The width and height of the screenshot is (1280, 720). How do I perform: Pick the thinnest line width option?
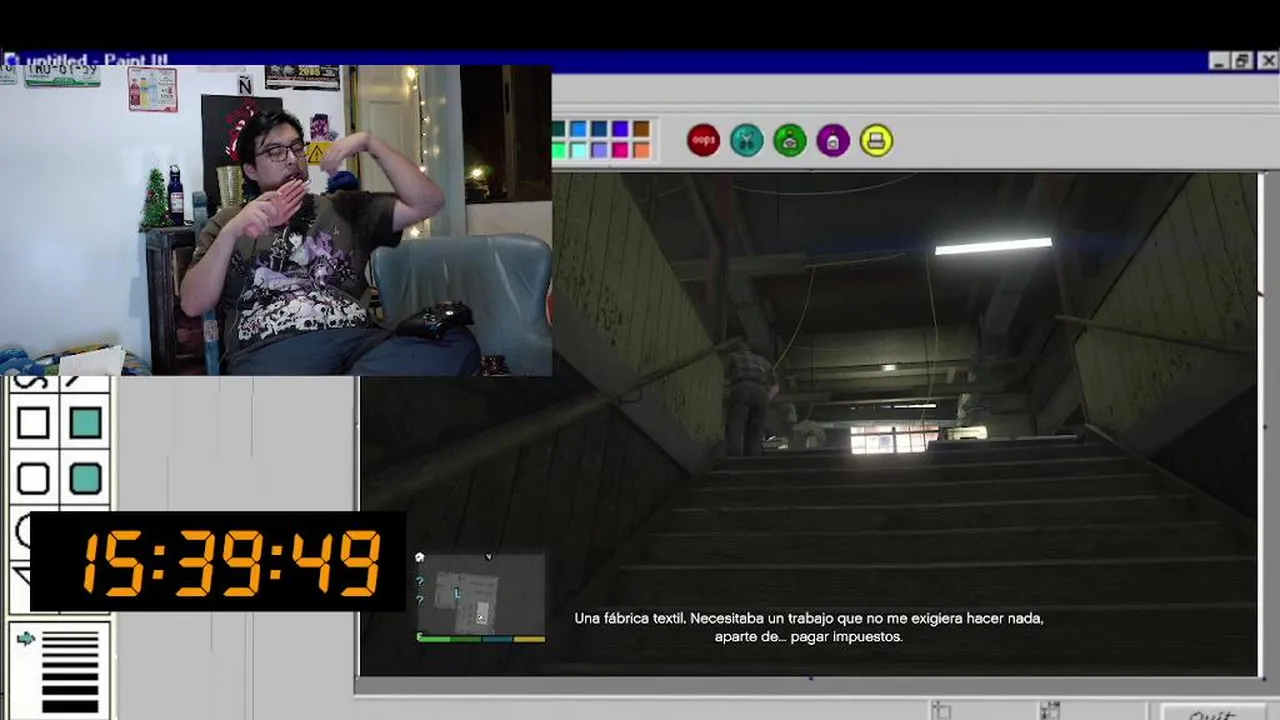70,633
